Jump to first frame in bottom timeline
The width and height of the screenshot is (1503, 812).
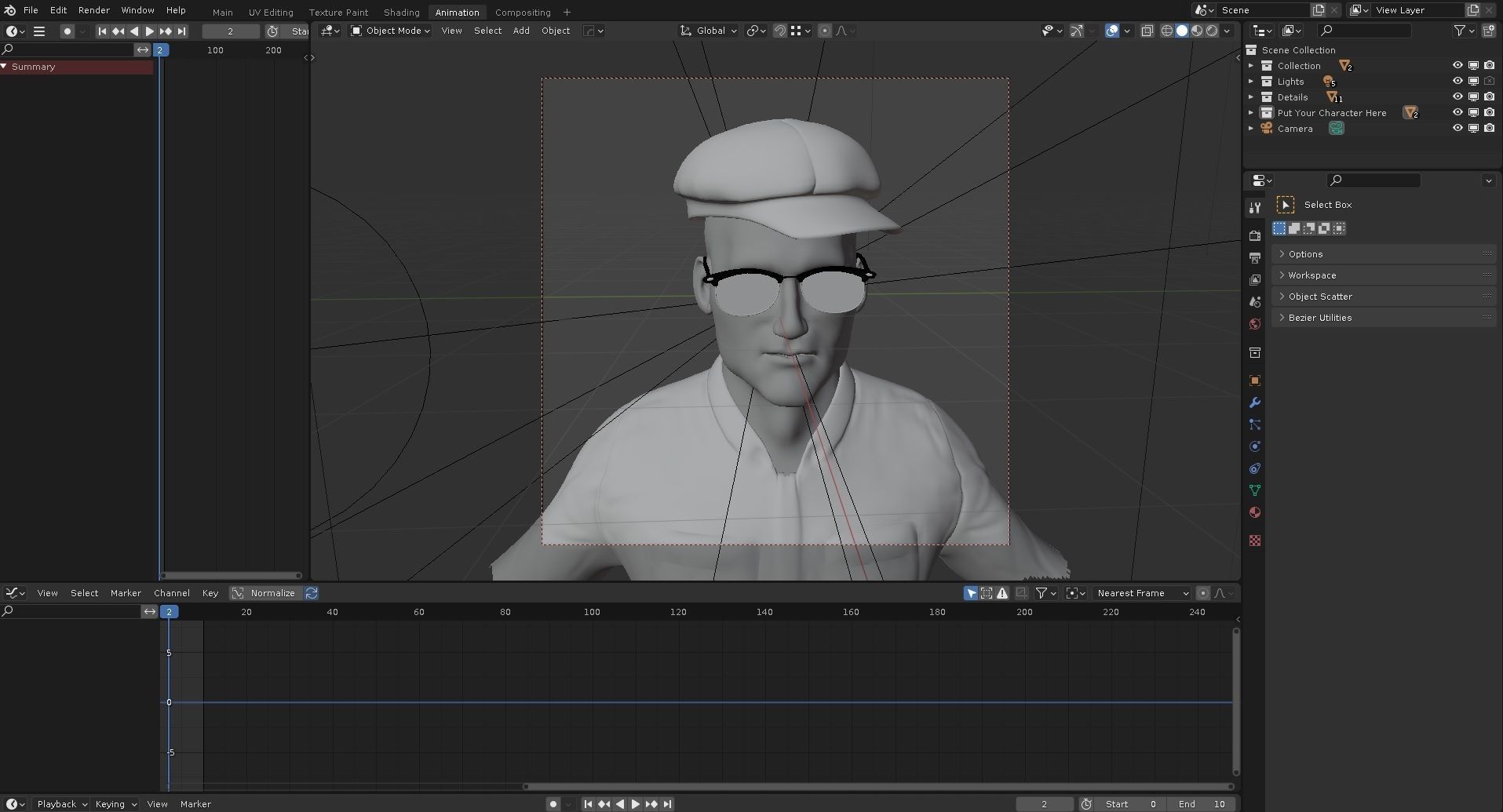[x=588, y=804]
